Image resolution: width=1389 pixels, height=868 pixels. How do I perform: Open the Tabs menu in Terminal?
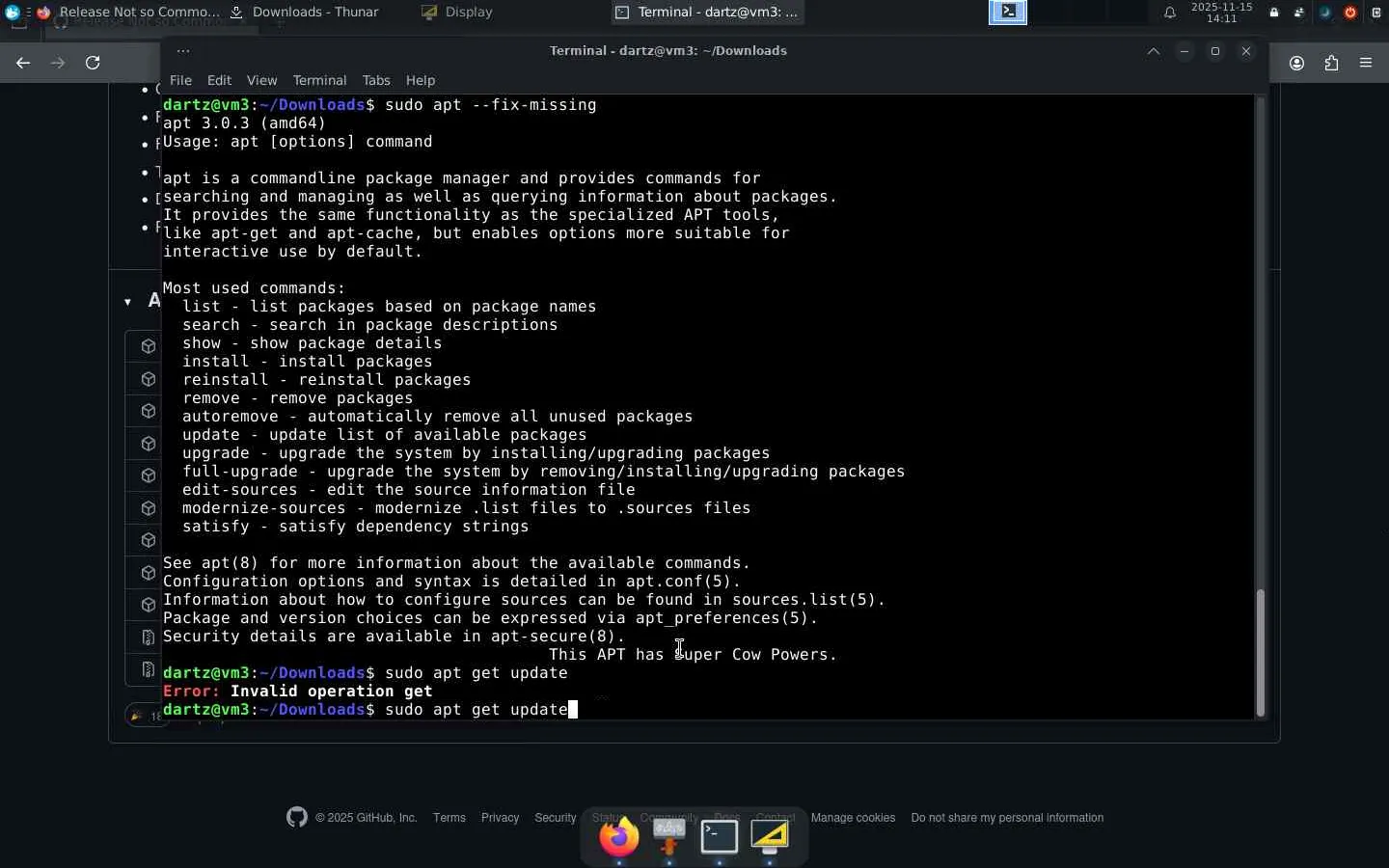[376, 80]
